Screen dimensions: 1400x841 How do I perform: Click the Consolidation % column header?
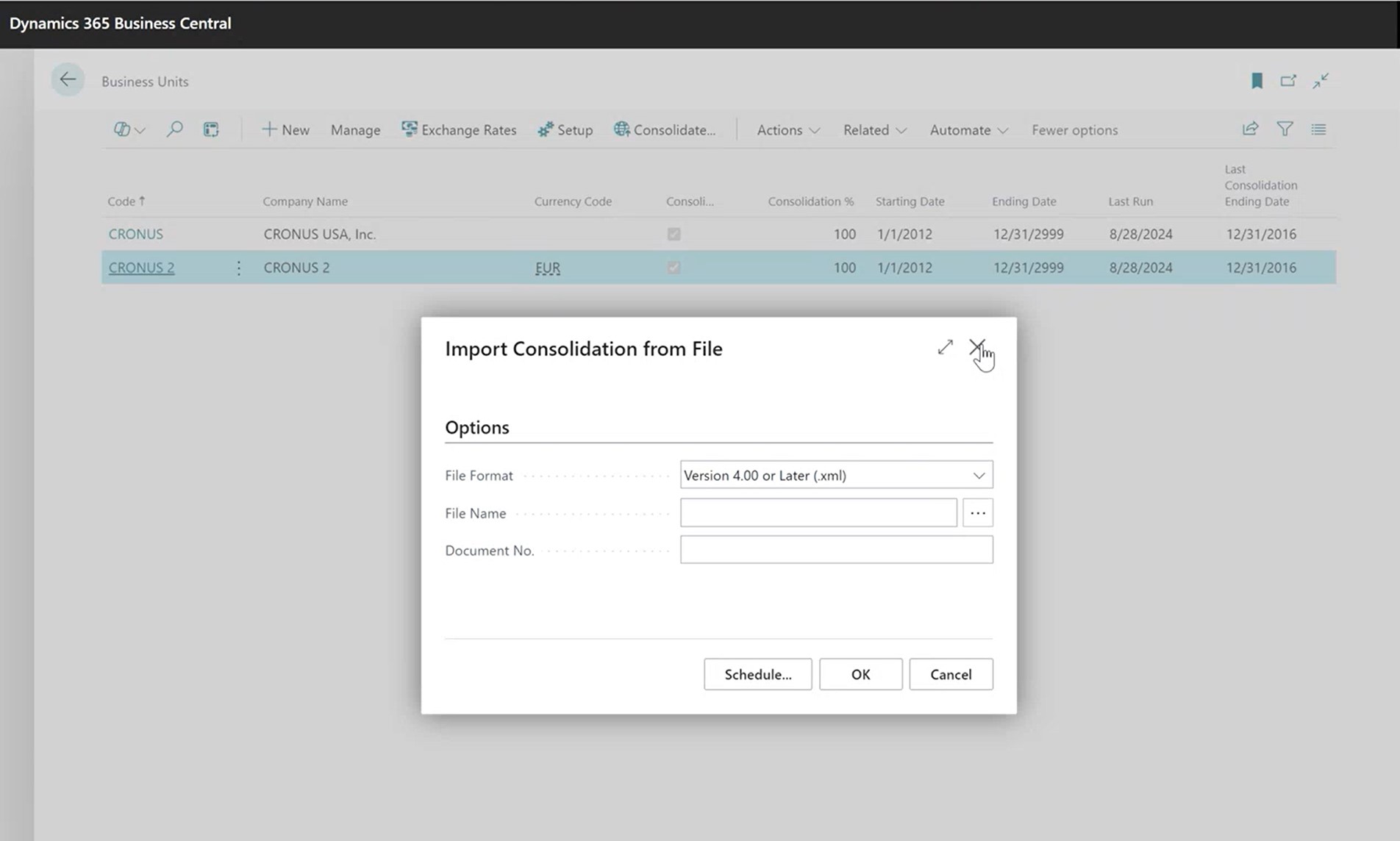point(811,201)
